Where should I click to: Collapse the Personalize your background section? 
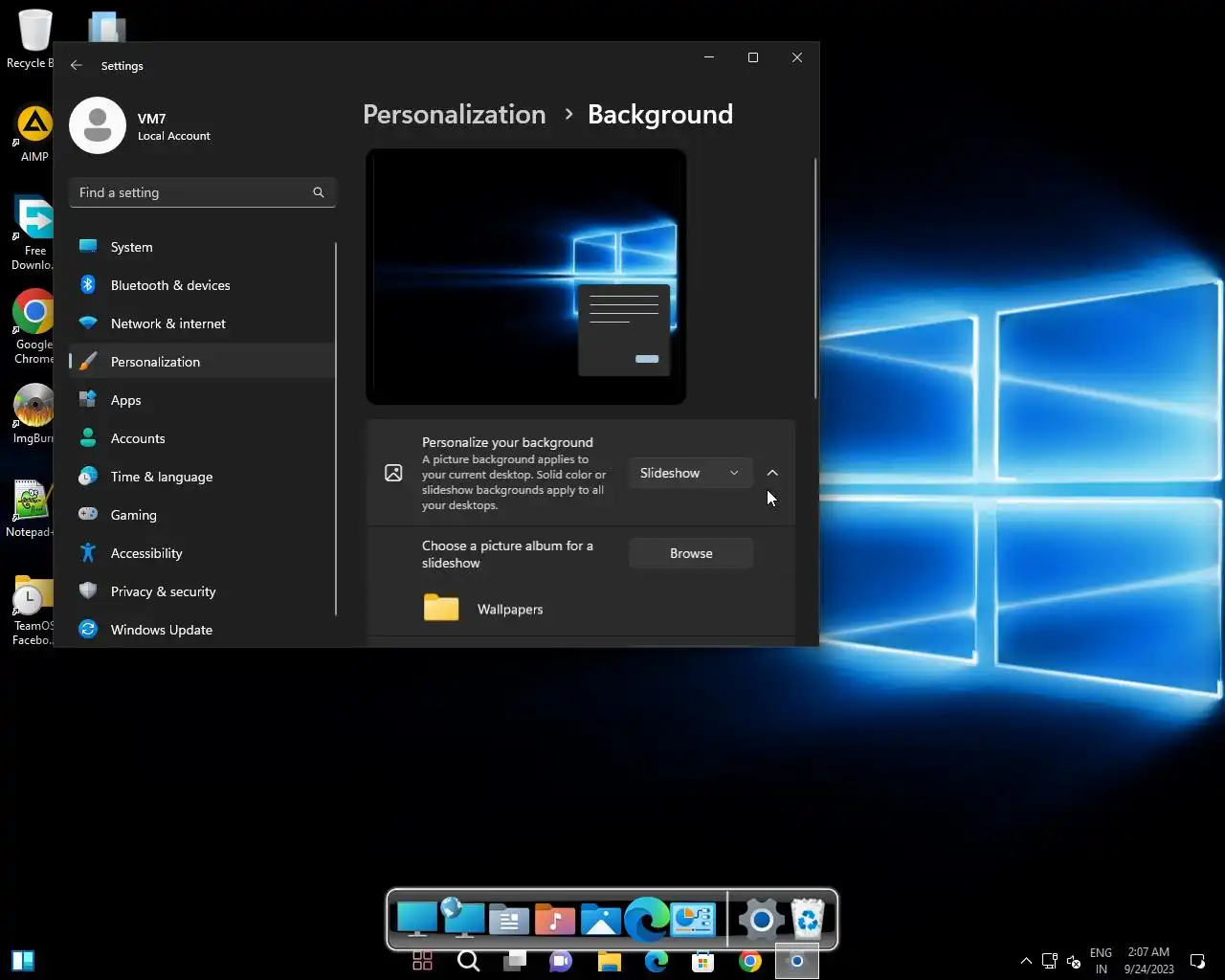tap(772, 473)
